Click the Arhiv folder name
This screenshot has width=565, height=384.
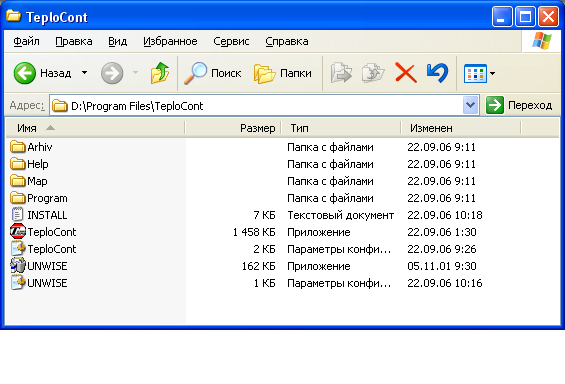click(x=40, y=147)
